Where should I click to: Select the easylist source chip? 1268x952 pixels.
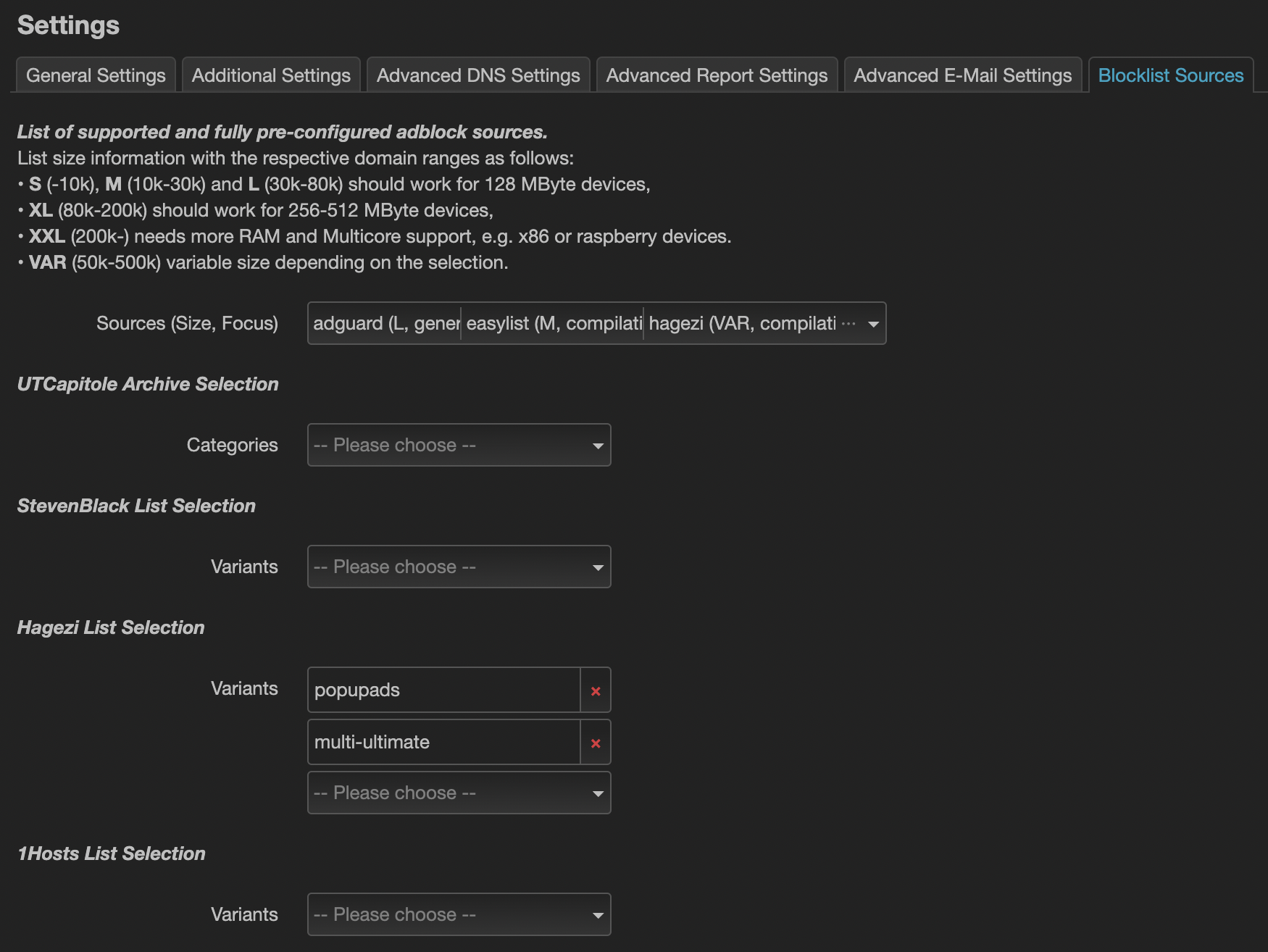coord(554,323)
